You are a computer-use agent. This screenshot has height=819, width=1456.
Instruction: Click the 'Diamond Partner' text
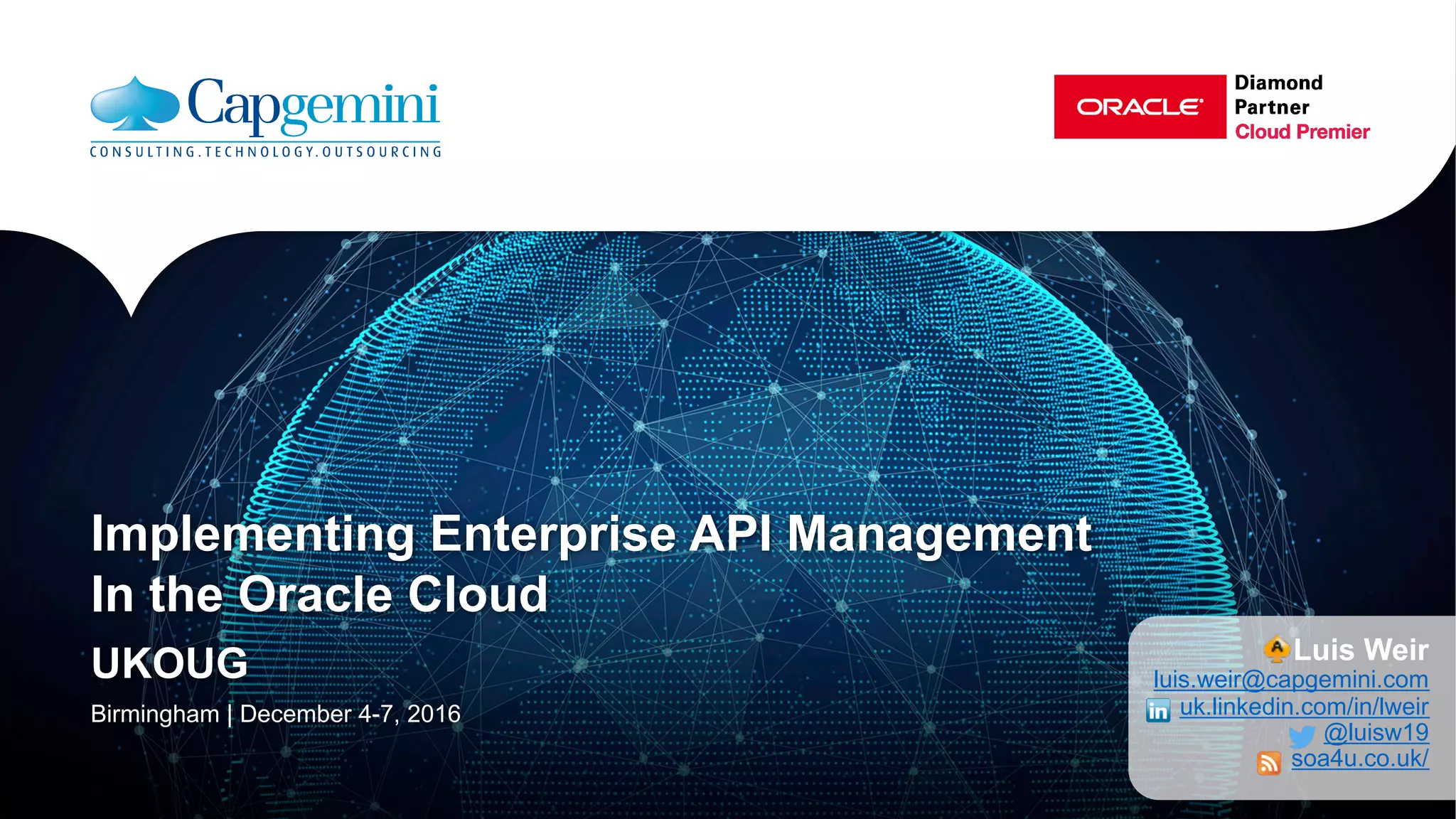[x=1278, y=95]
